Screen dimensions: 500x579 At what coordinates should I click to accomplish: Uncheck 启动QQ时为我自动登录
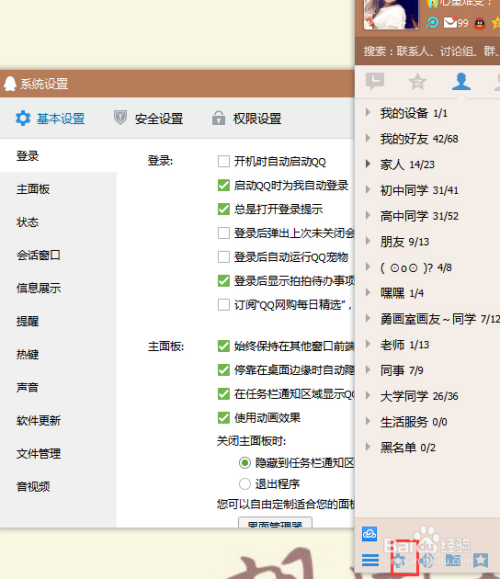(x=223, y=185)
